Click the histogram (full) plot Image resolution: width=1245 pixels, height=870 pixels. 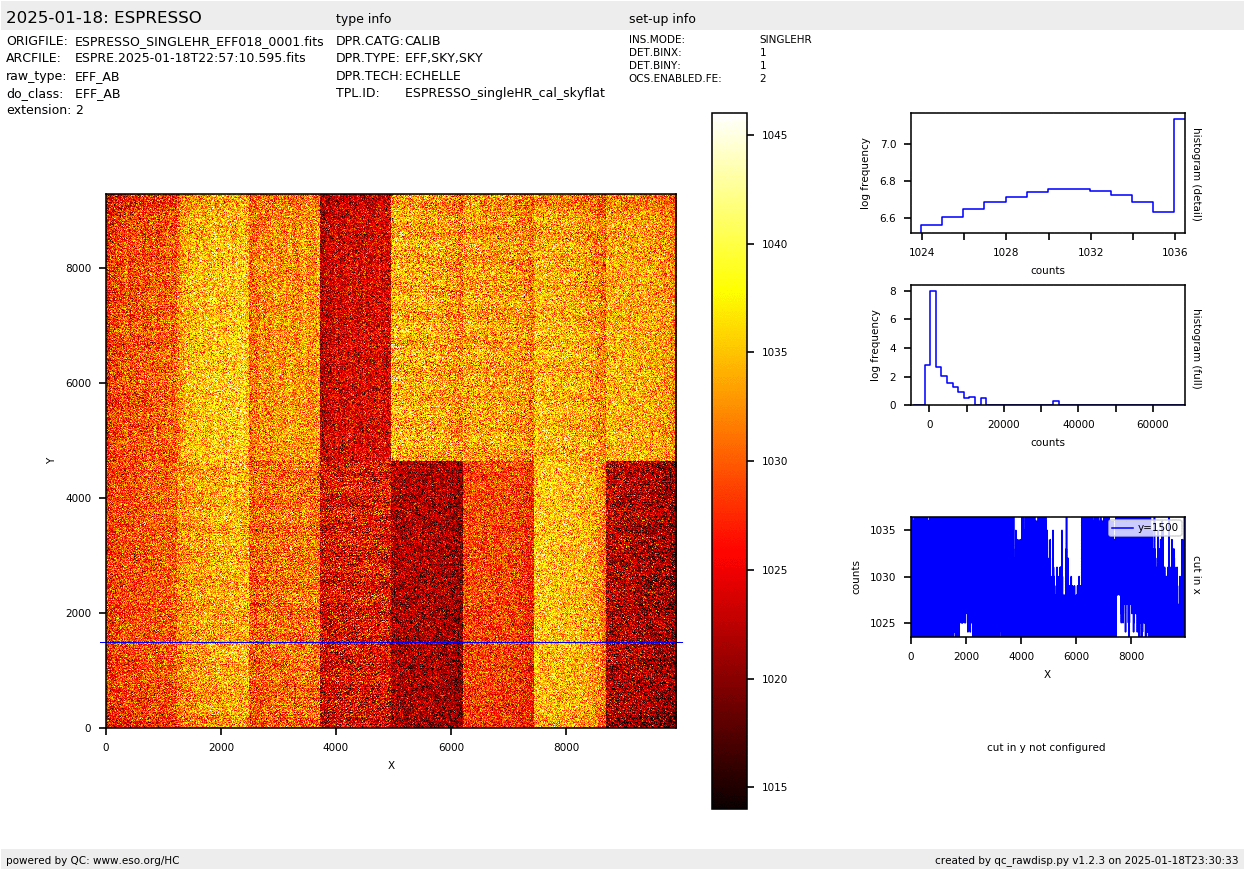click(x=1047, y=345)
